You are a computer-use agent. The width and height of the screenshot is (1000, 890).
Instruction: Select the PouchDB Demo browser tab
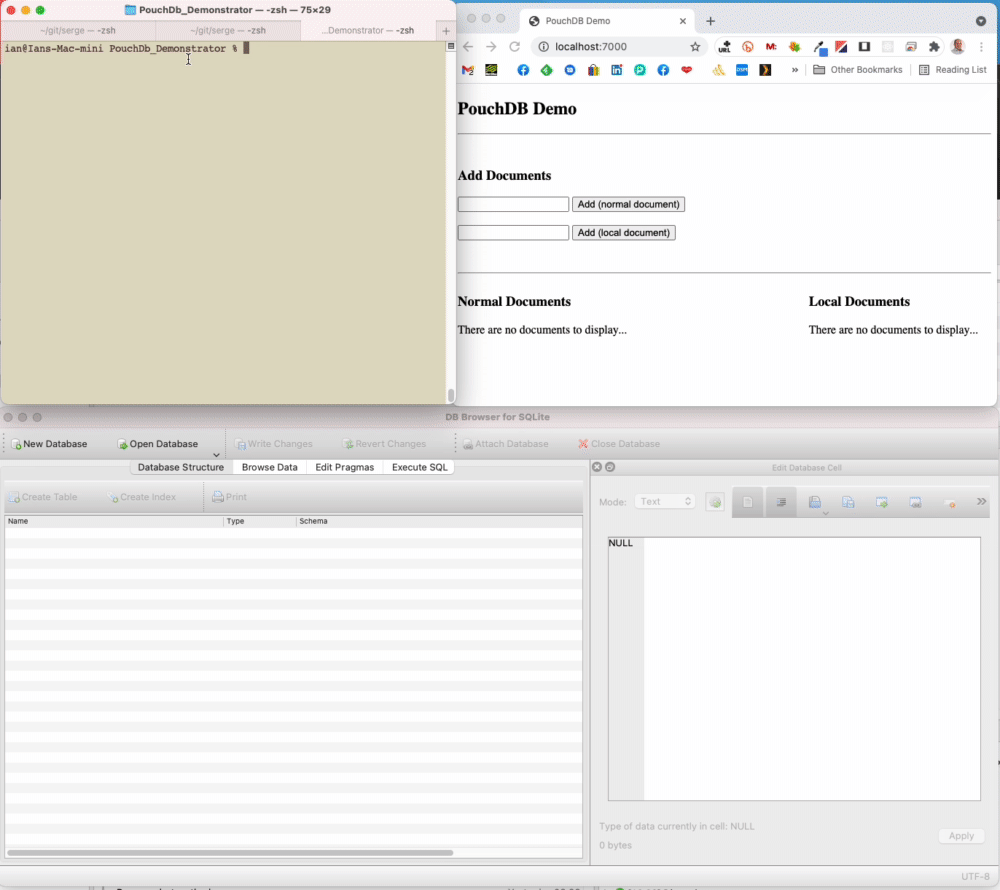coord(607,21)
